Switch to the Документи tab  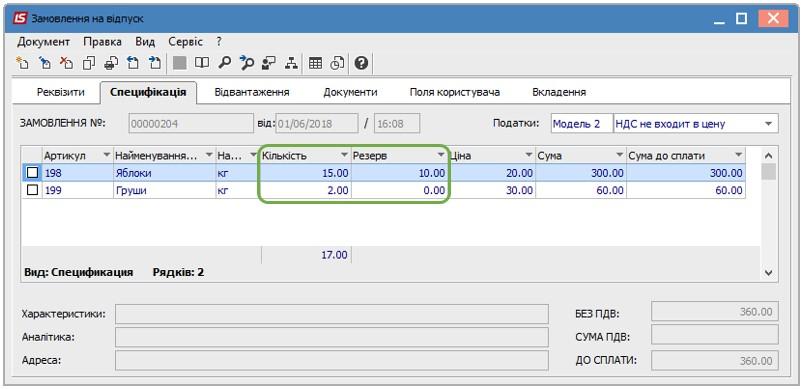pyautogui.click(x=350, y=92)
